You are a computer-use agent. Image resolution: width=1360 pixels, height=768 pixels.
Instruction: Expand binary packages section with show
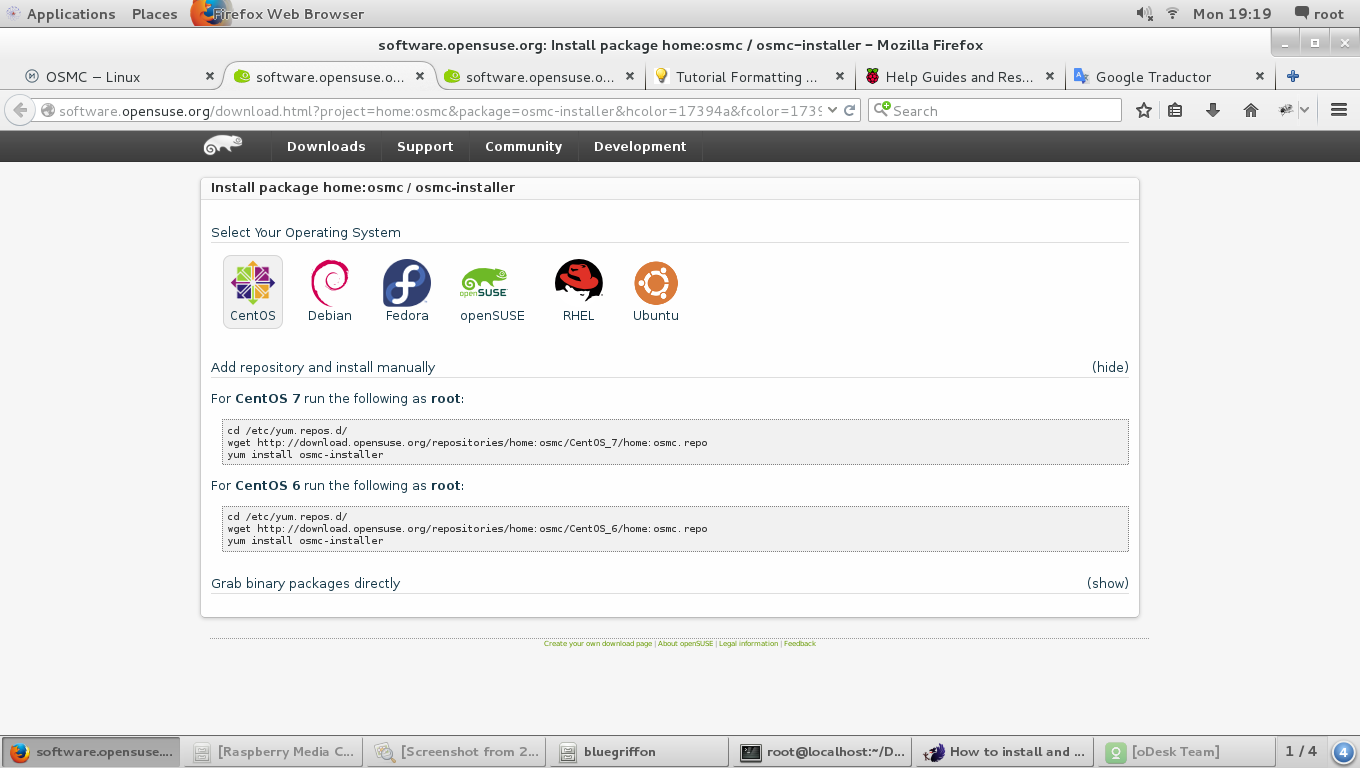click(1108, 583)
